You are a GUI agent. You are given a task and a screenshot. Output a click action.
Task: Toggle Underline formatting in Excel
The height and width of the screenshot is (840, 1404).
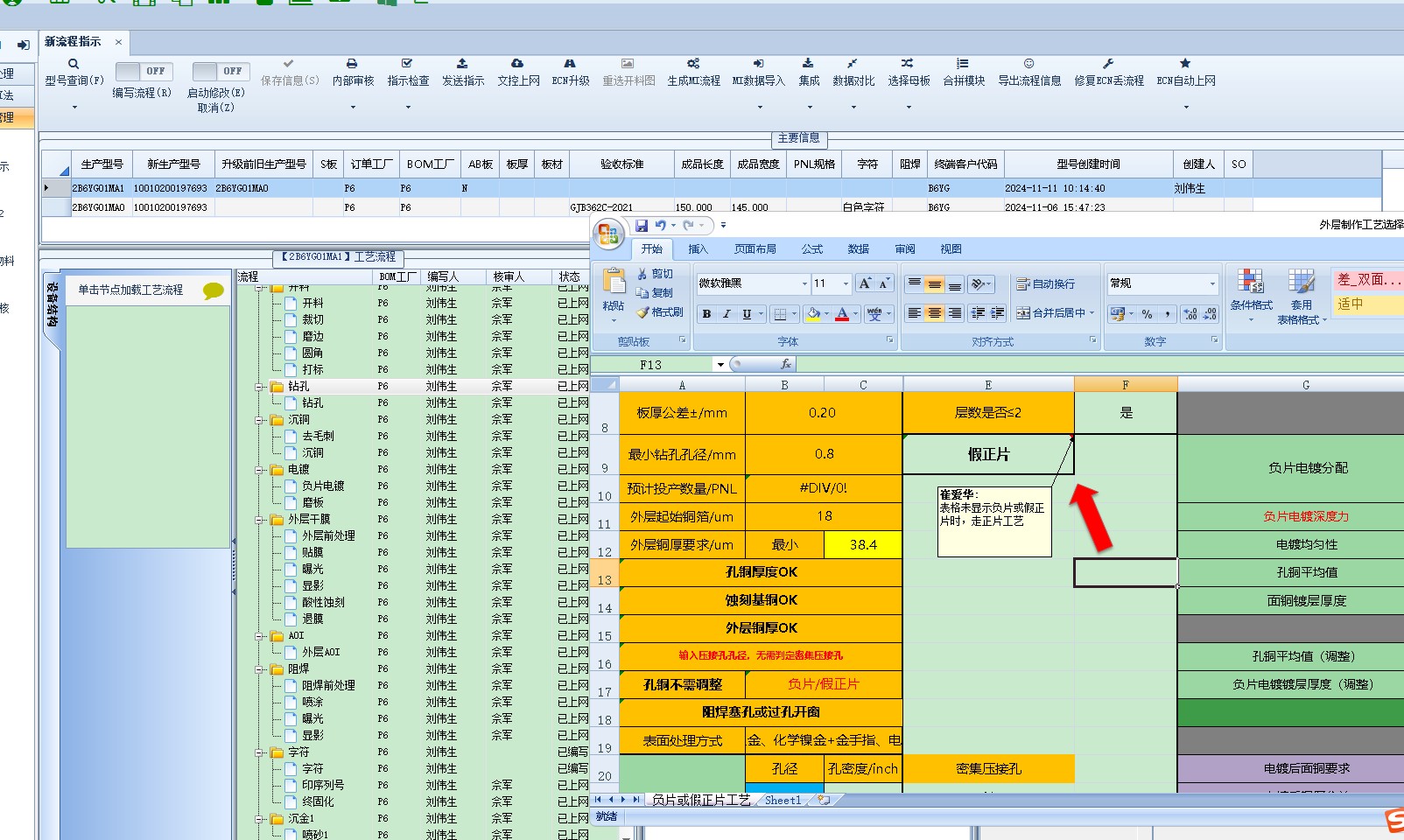click(747, 314)
